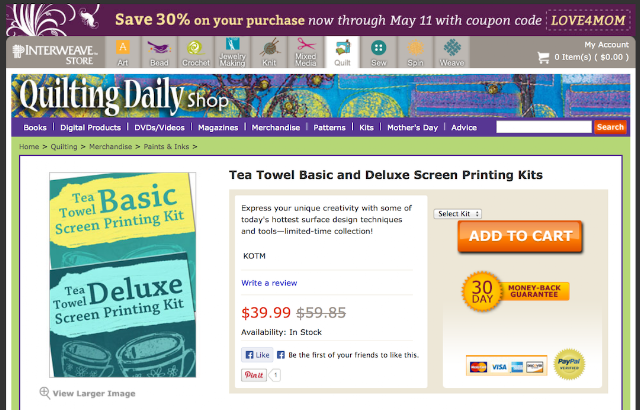640x410 pixels.
Task: Open the Knit yarn ball tab
Action: (269, 53)
